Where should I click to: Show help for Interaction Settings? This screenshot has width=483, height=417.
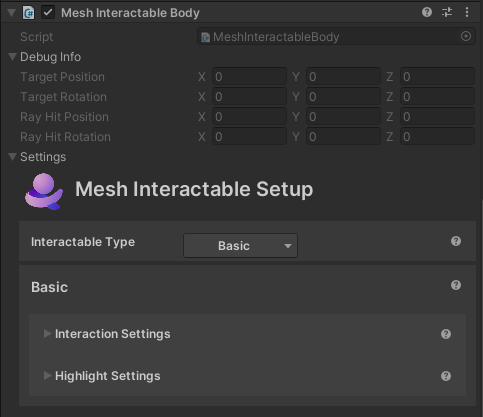pos(446,334)
